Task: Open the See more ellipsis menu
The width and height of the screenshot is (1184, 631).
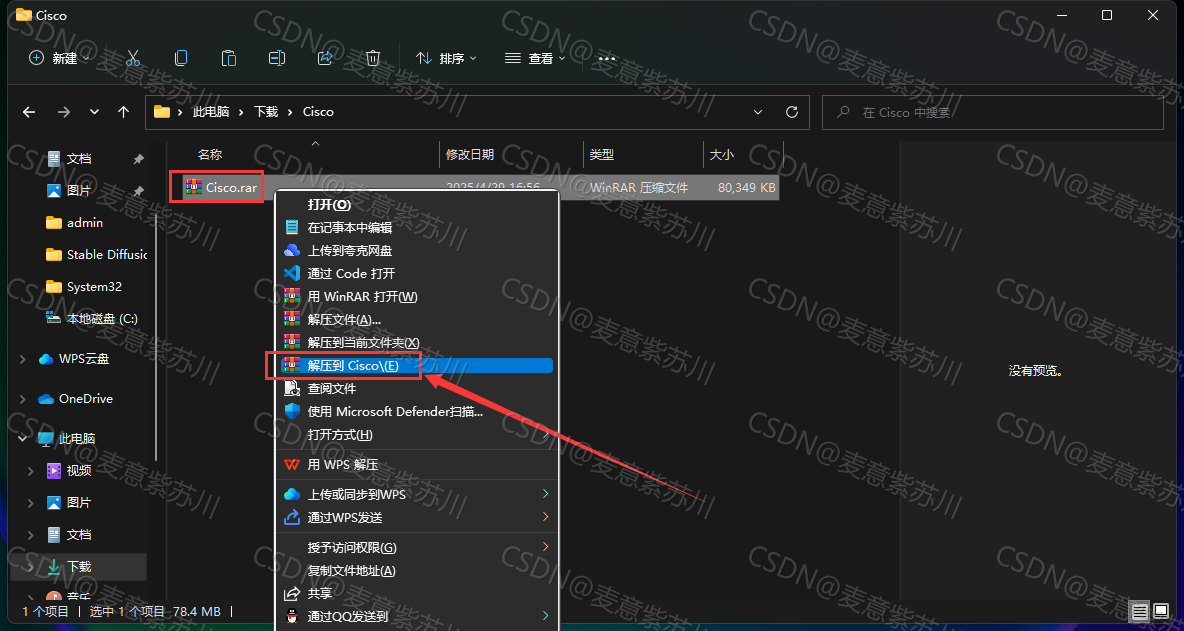Action: pos(607,58)
